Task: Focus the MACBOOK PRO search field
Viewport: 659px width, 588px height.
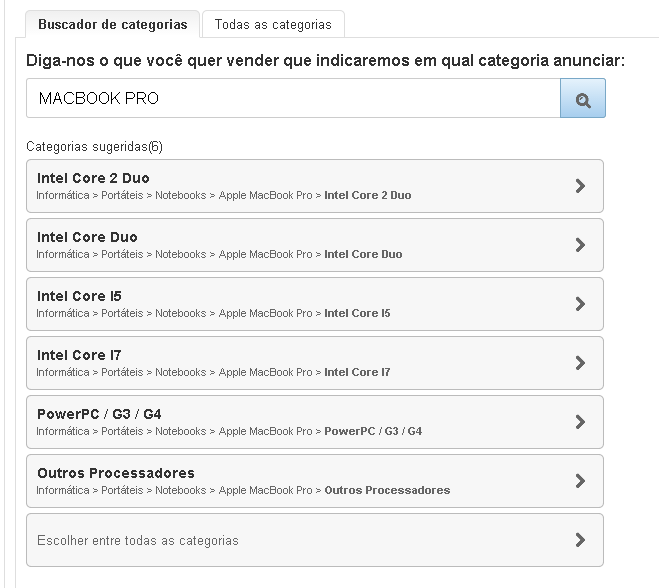Action: coord(293,98)
